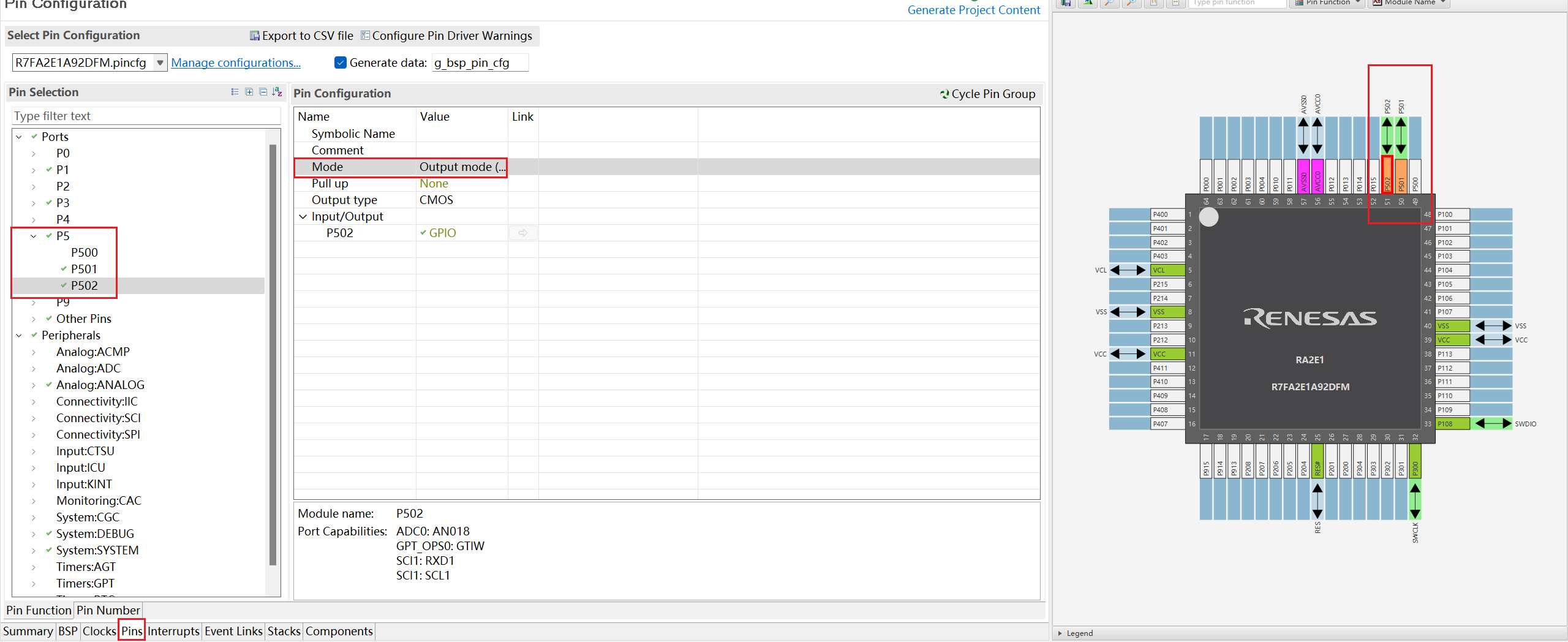Image resolution: width=1568 pixels, height=642 pixels.
Task: Toggle the Generate data checkbox
Action: pyautogui.click(x=341, y=62)
